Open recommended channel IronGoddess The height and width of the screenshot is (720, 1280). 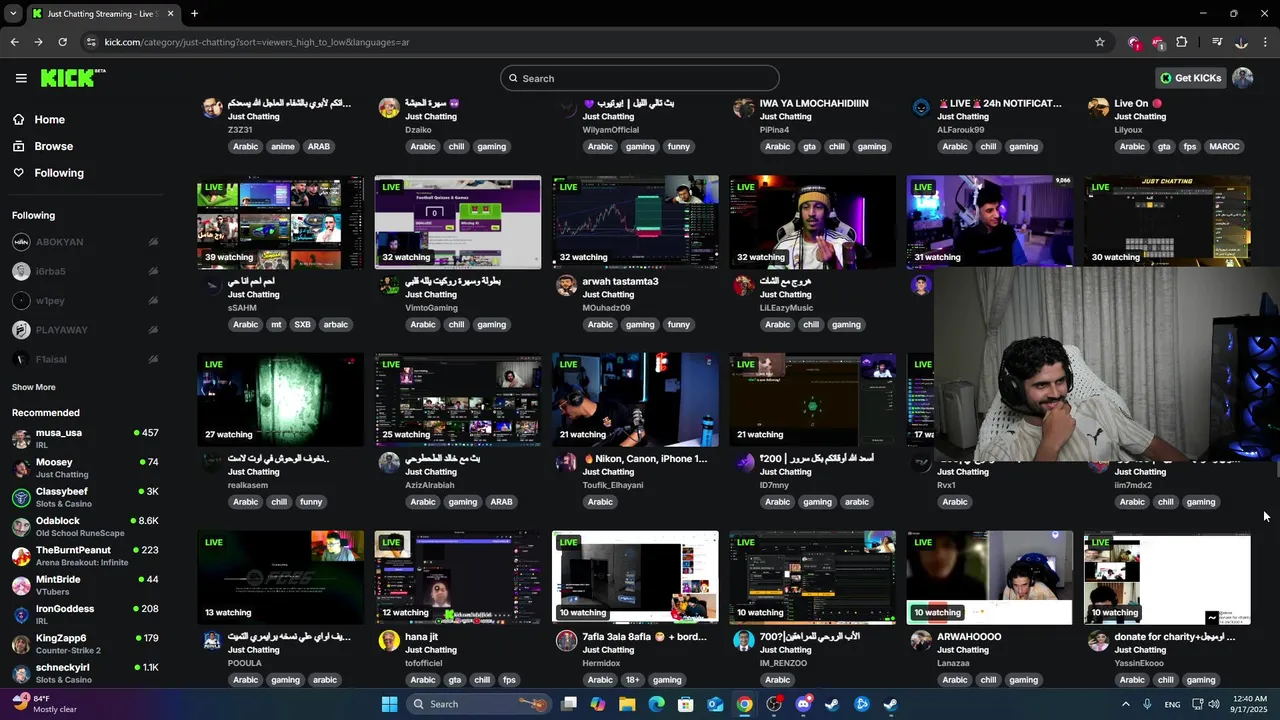tap(85, 614)
